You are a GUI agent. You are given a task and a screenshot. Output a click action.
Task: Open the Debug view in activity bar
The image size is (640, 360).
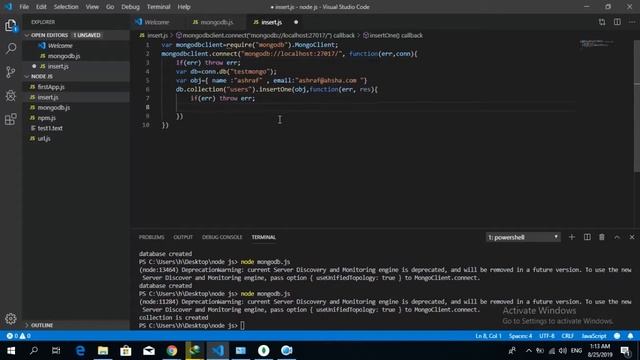tap(11, 96)
